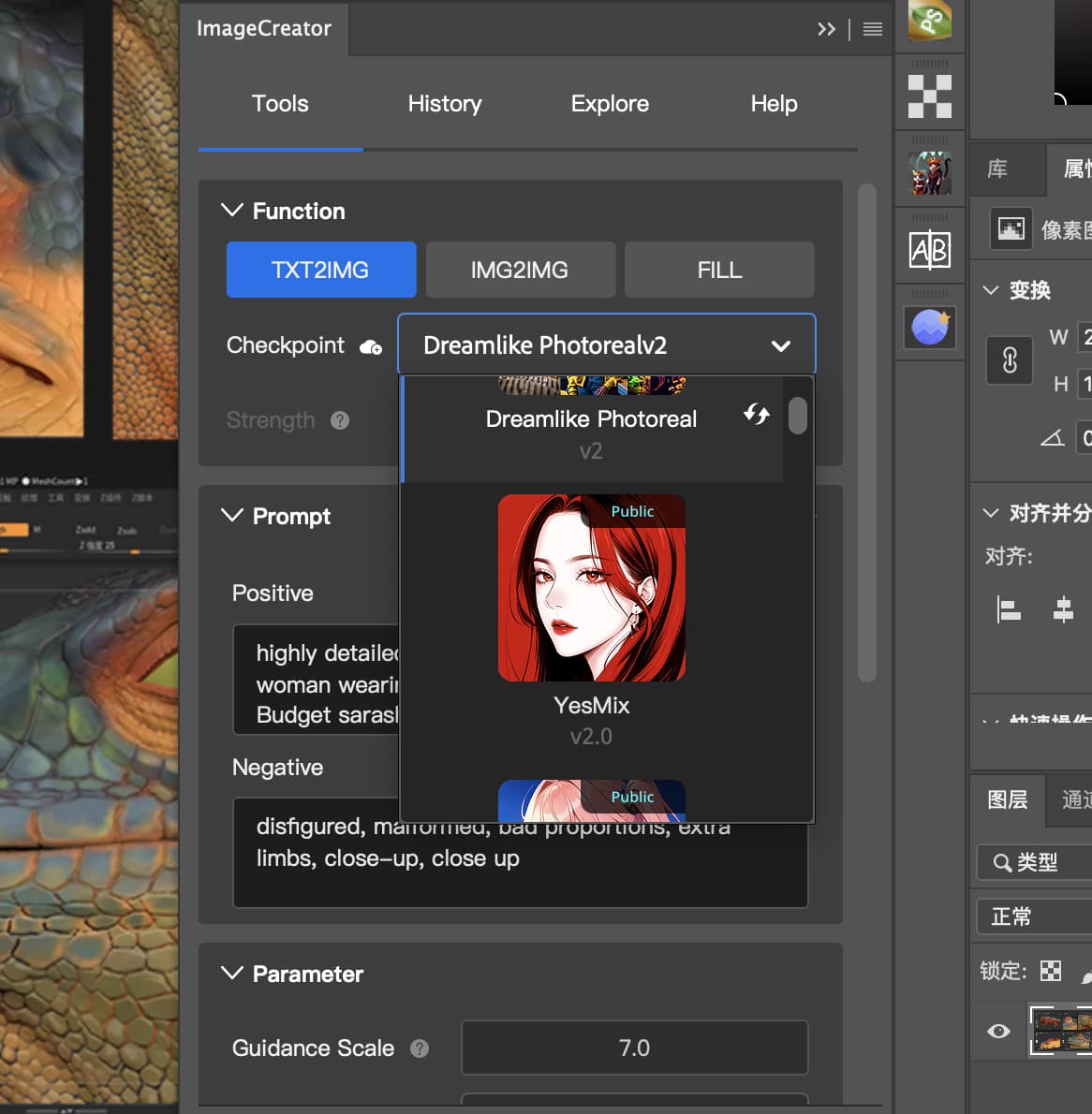1092x1114 pixels.
Task: Open the ImageCreator panel hamburger menu
Action: click(x=872, y=29)
